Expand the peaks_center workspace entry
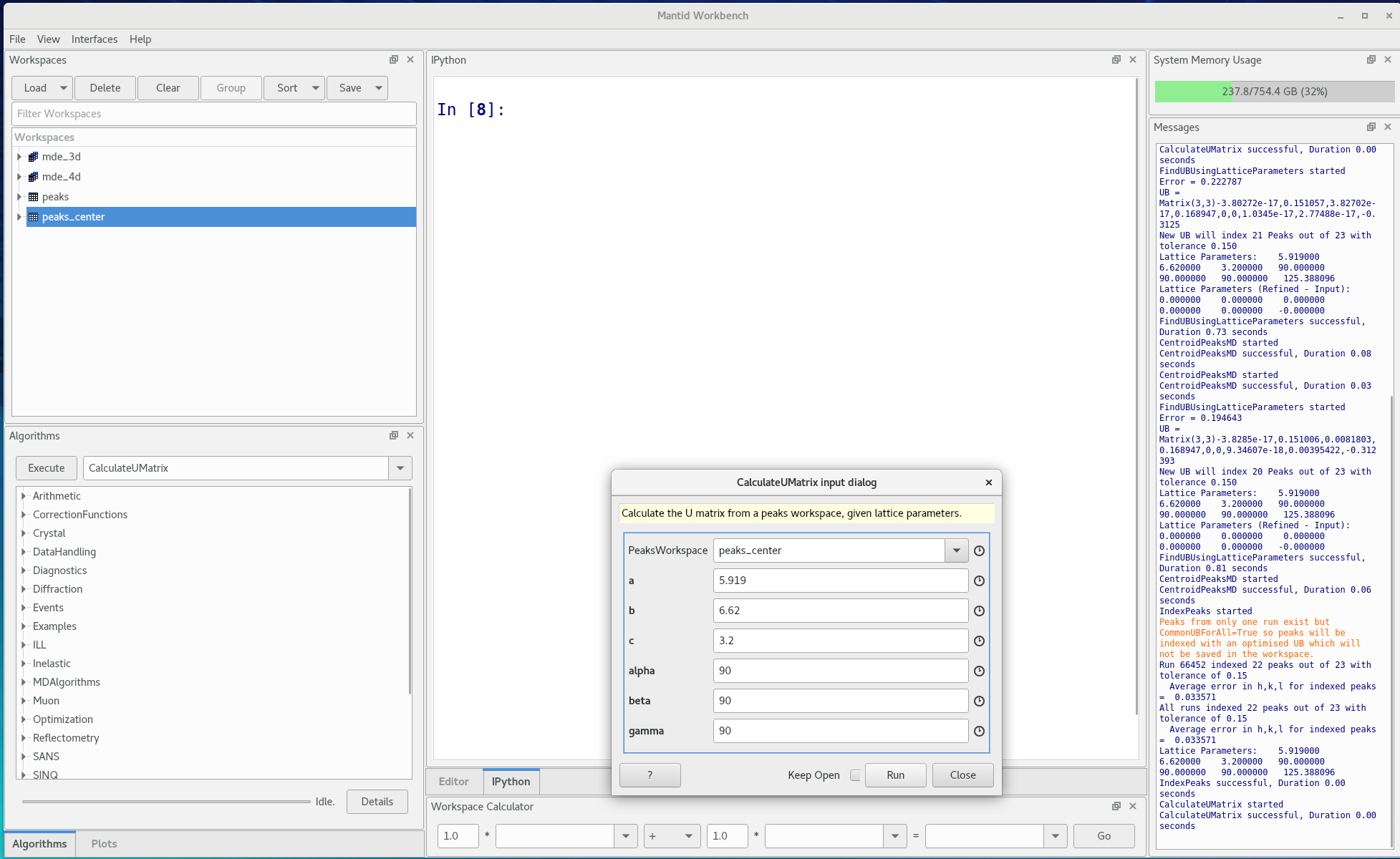 point(19,217)
